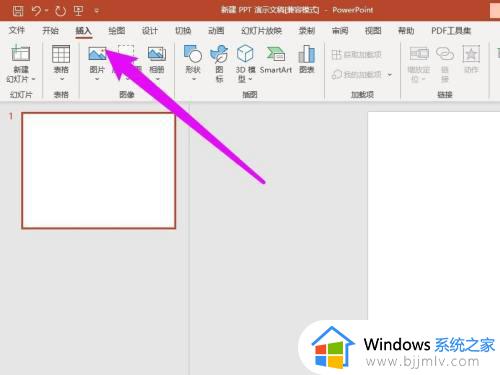
Task: Click 我的加载项 button
Action: (x=357, y=74)
